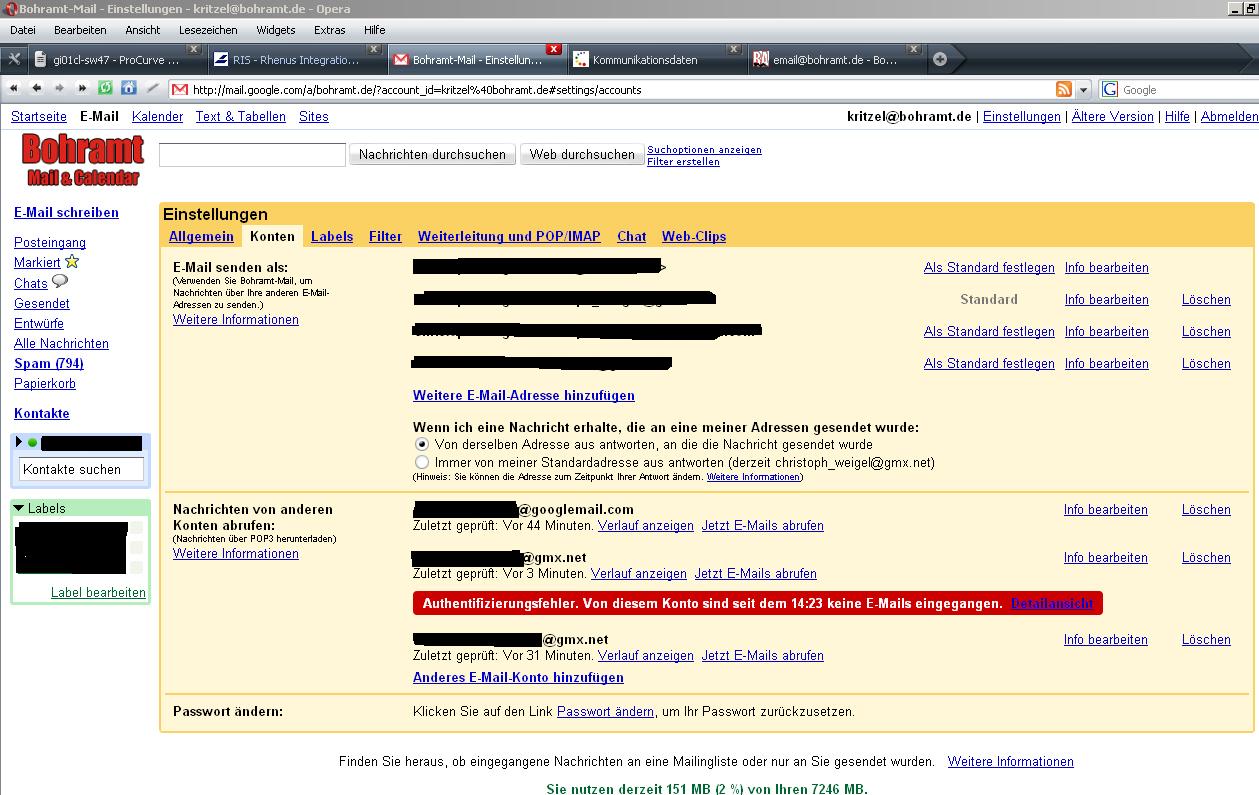Viewport: 1259px width, 795px height.
Task: Open Detailansicht in the red error banner
Action: point(1051,603)
